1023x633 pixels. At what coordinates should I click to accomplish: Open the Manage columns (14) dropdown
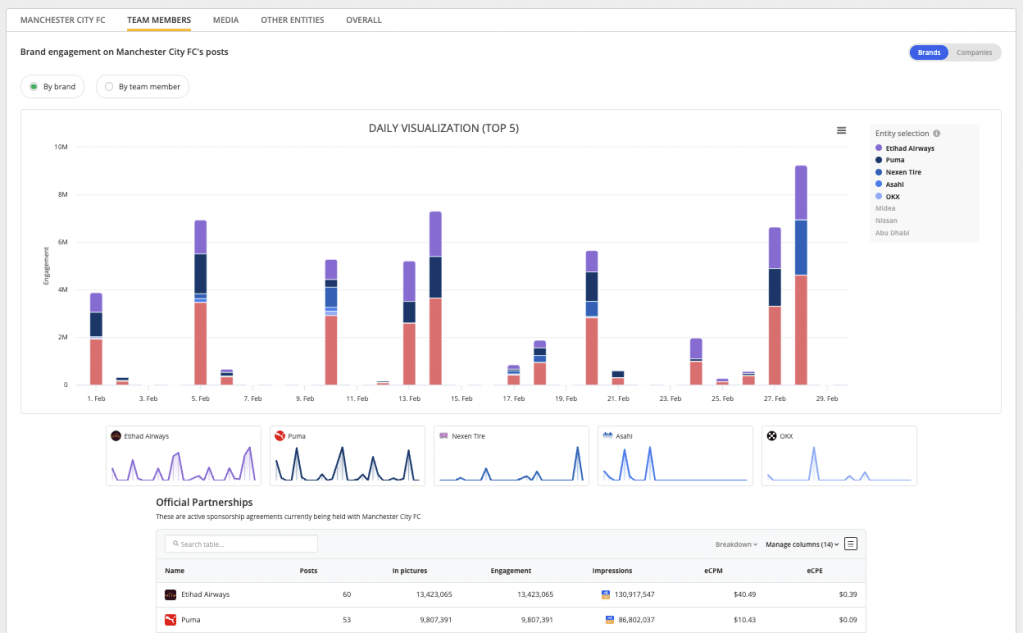point(802,544)
